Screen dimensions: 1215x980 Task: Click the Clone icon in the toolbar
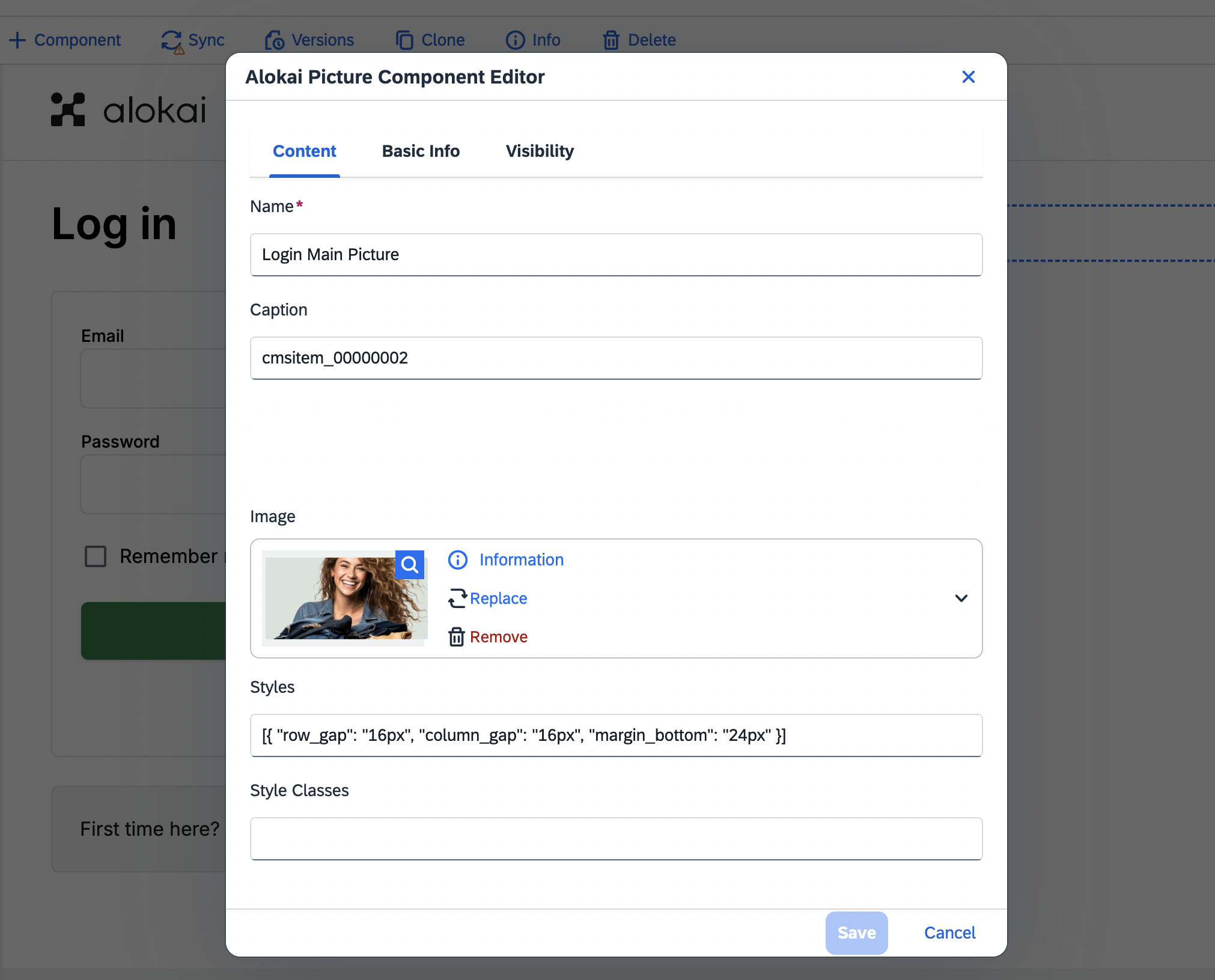click(404, 40)
